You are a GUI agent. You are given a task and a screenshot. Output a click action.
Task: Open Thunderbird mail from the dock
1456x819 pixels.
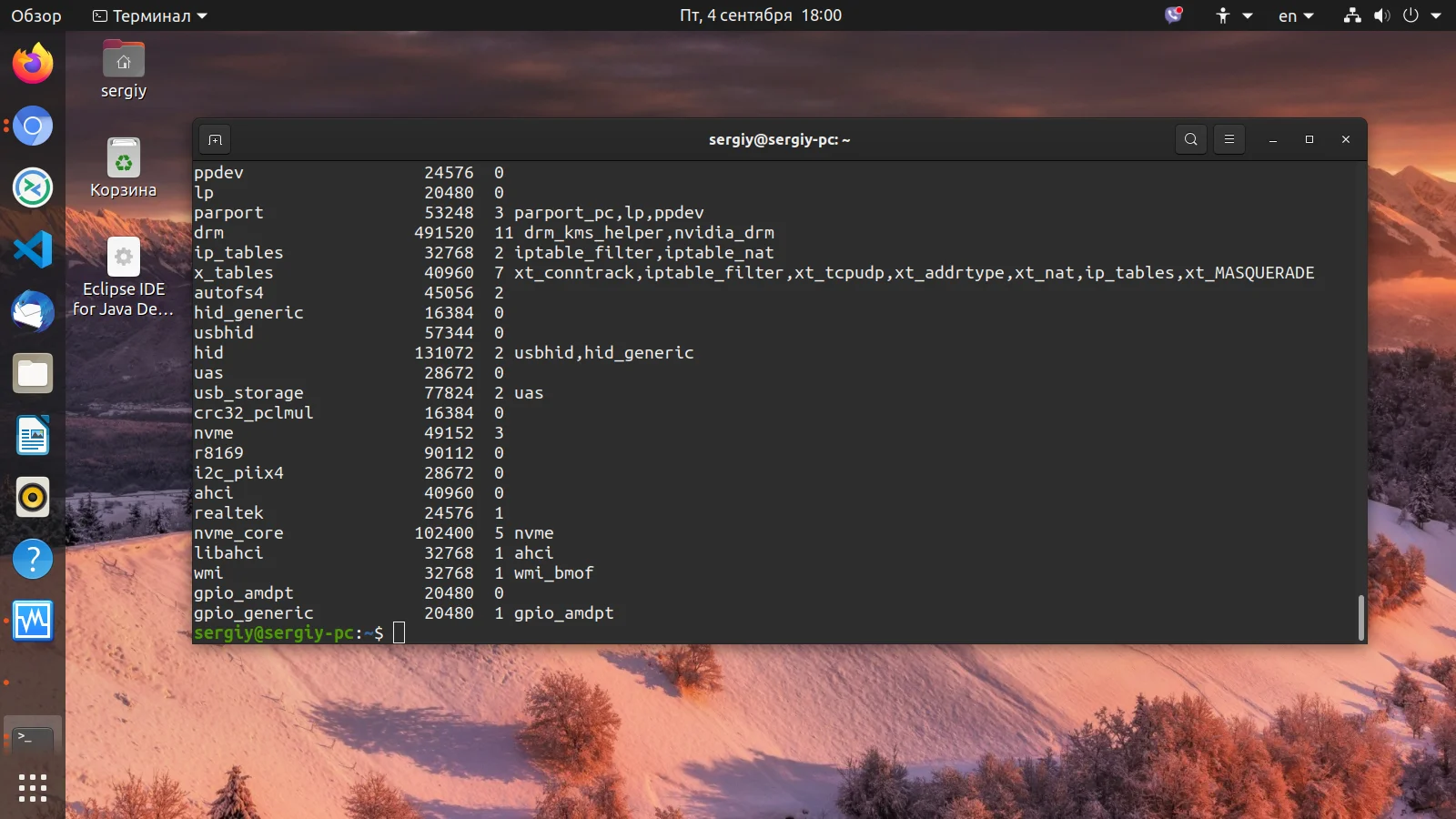[33, 311]
